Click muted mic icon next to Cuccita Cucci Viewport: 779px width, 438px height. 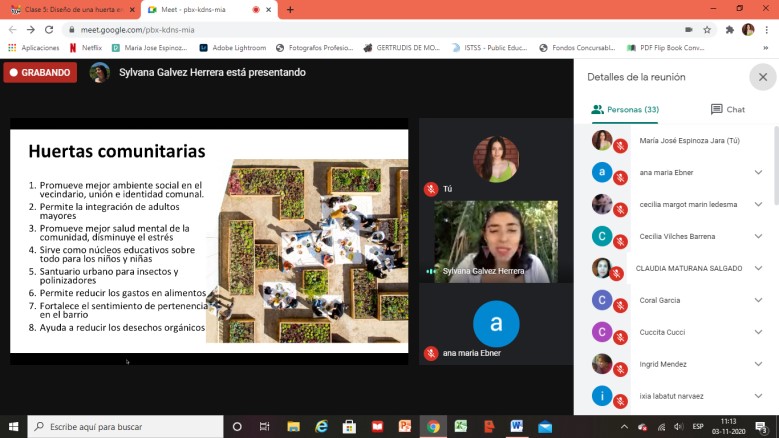tap(620, 336)
